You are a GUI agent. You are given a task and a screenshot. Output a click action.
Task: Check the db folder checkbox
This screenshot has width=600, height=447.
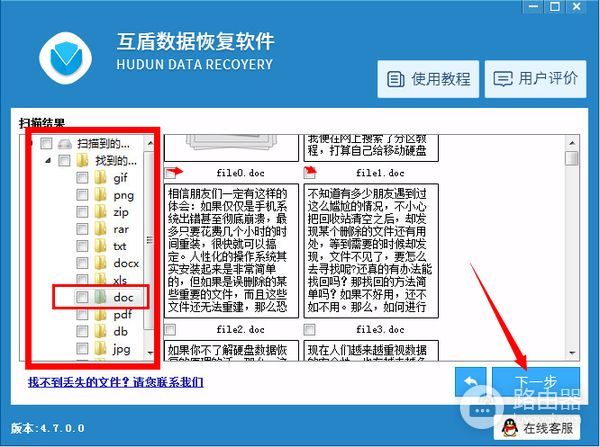[82, 331]
